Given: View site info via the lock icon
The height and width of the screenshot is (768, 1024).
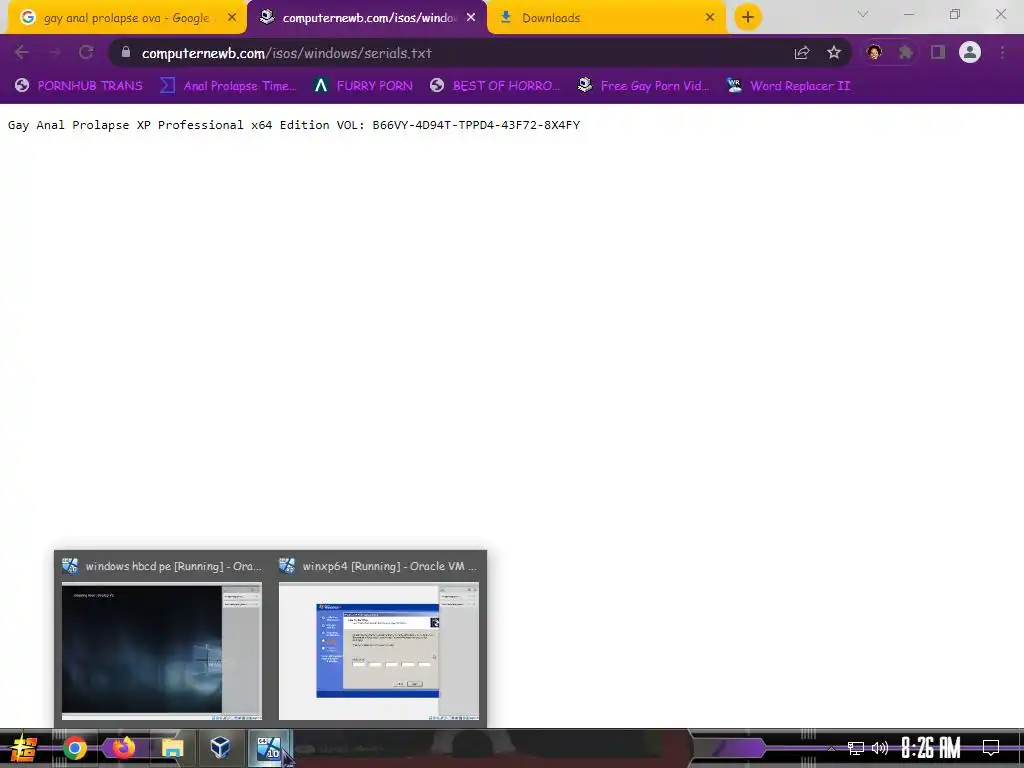Looking at the screenshot, I should coord(126,52).
